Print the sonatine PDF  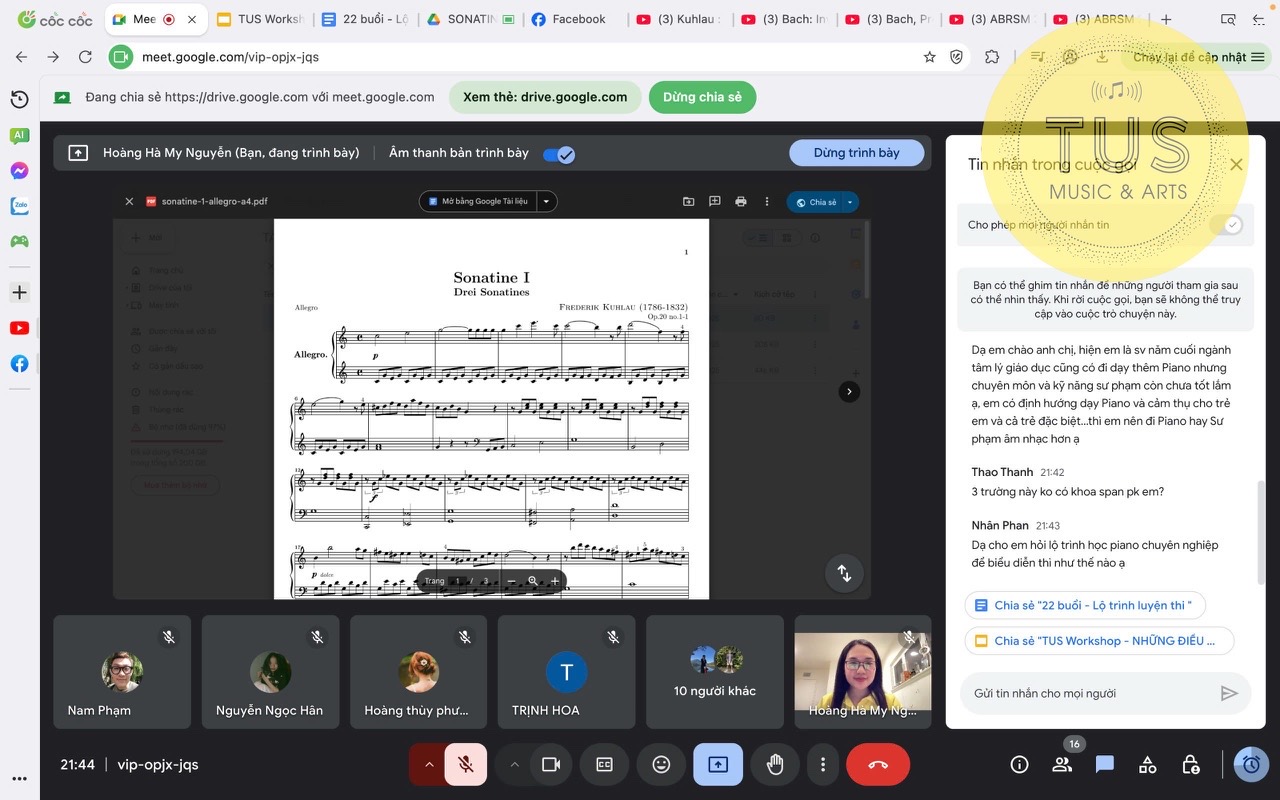741,201
